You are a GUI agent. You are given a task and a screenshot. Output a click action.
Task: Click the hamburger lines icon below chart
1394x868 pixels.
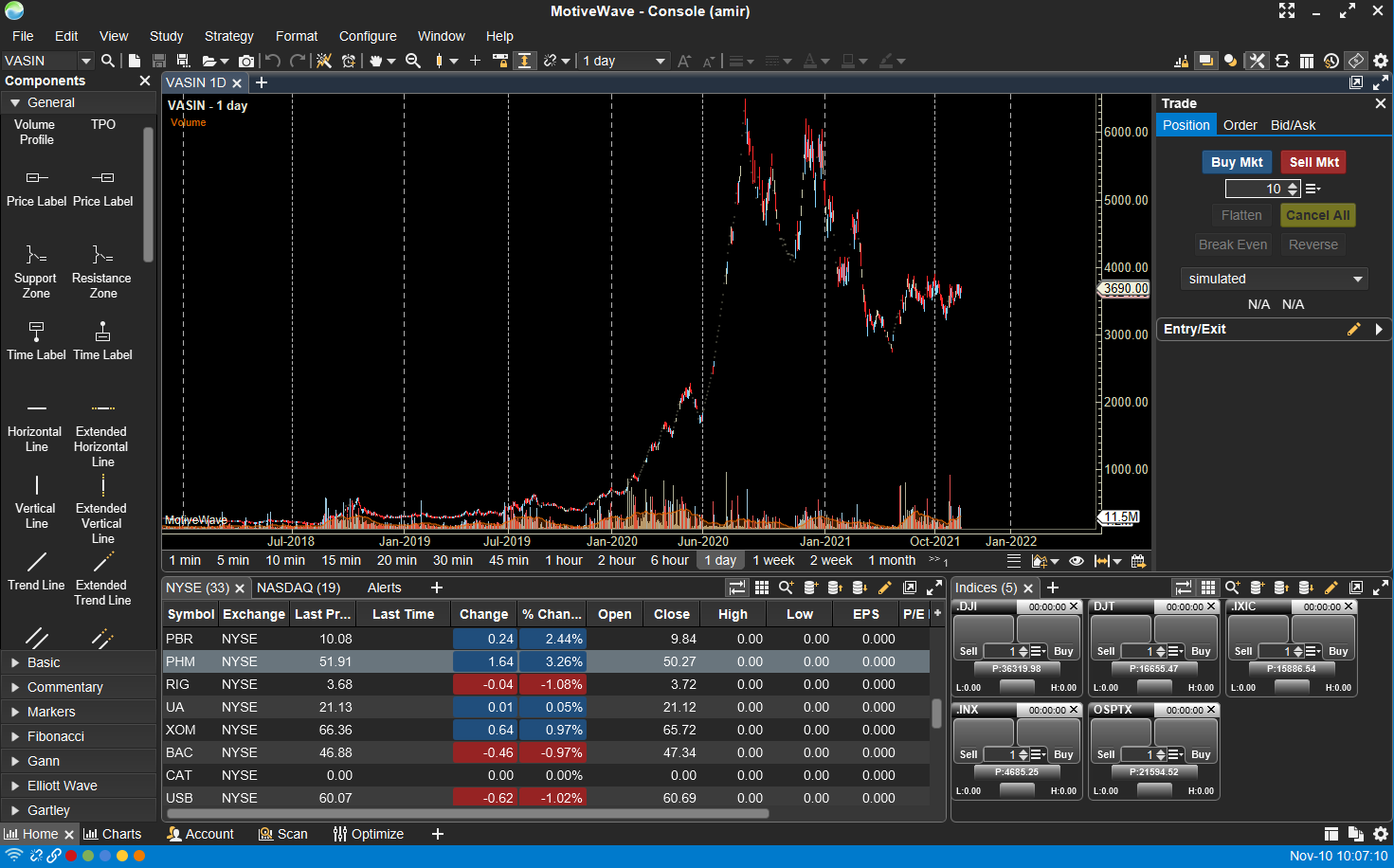(x=1014, y=561)
